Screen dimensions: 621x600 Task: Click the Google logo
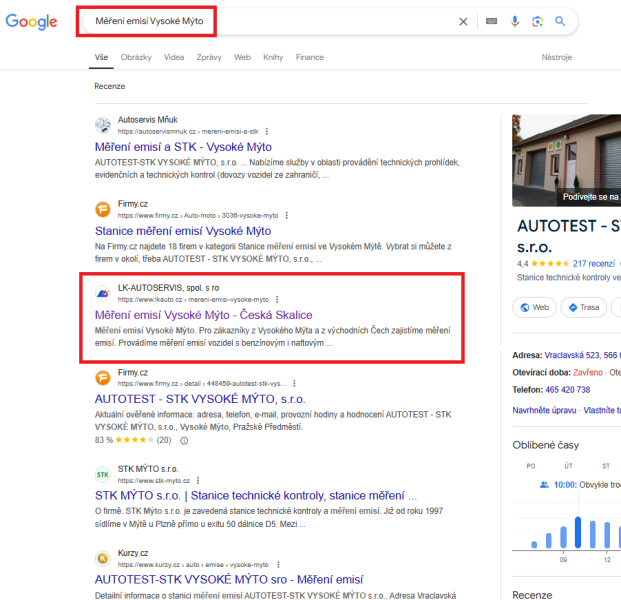[31, 22]
